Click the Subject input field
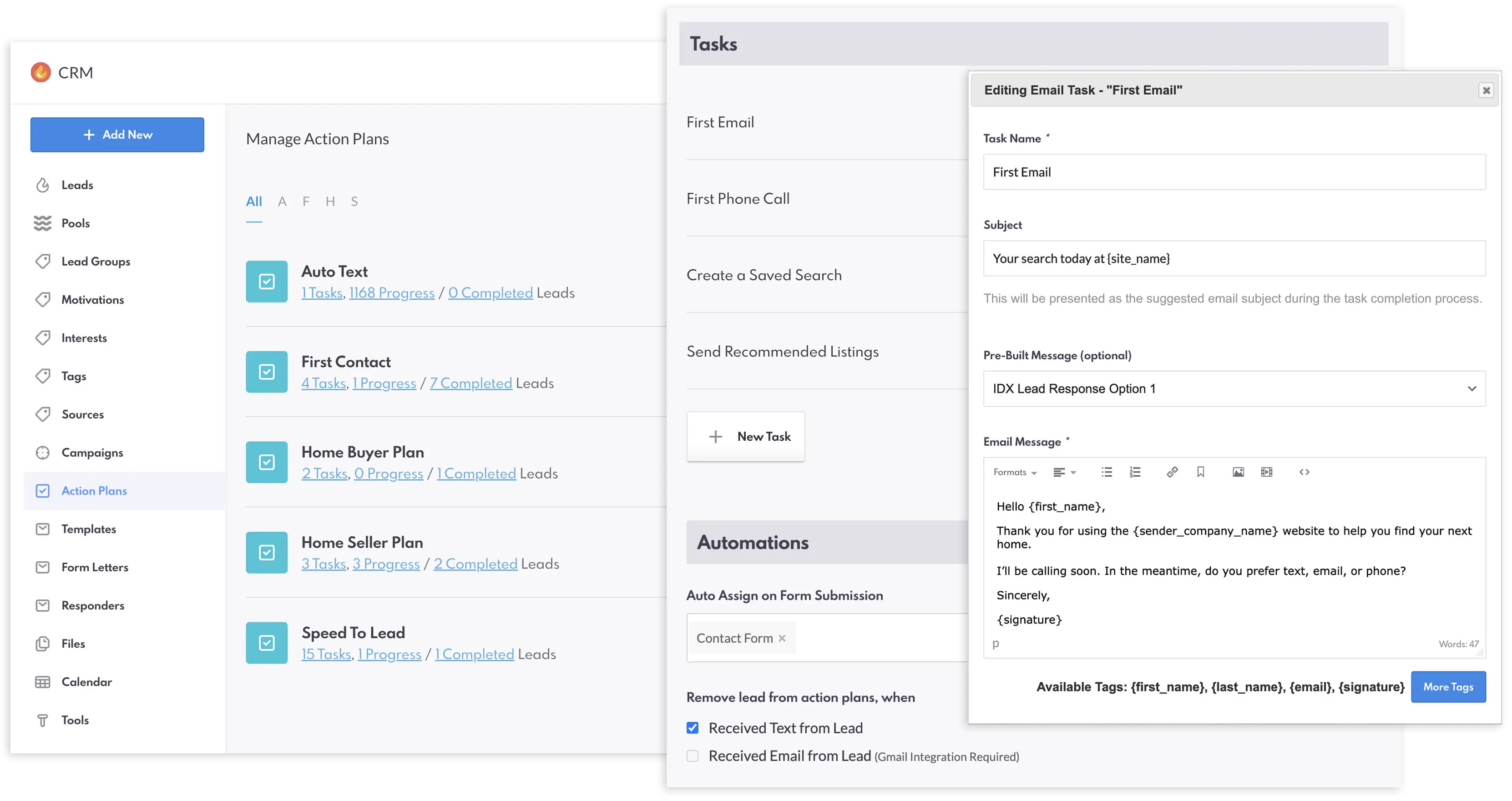Image resolution: width=1512 pixels, height=801 pixels. tap(1234, 258)
